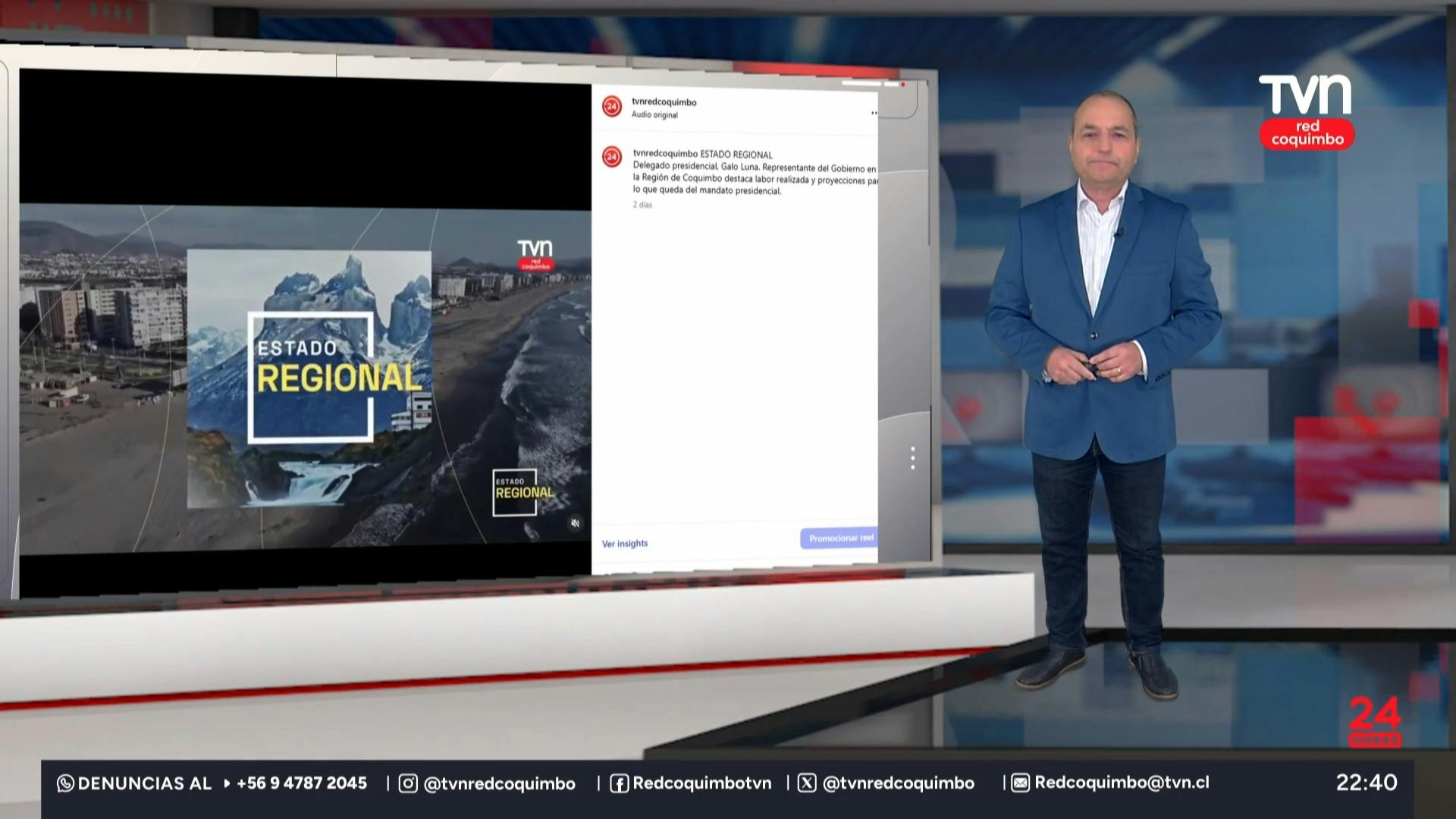This screenshot has height=819, width=1456.
Task: Select the Facebook icon in the ticker
Action: (x=619, y=783)
